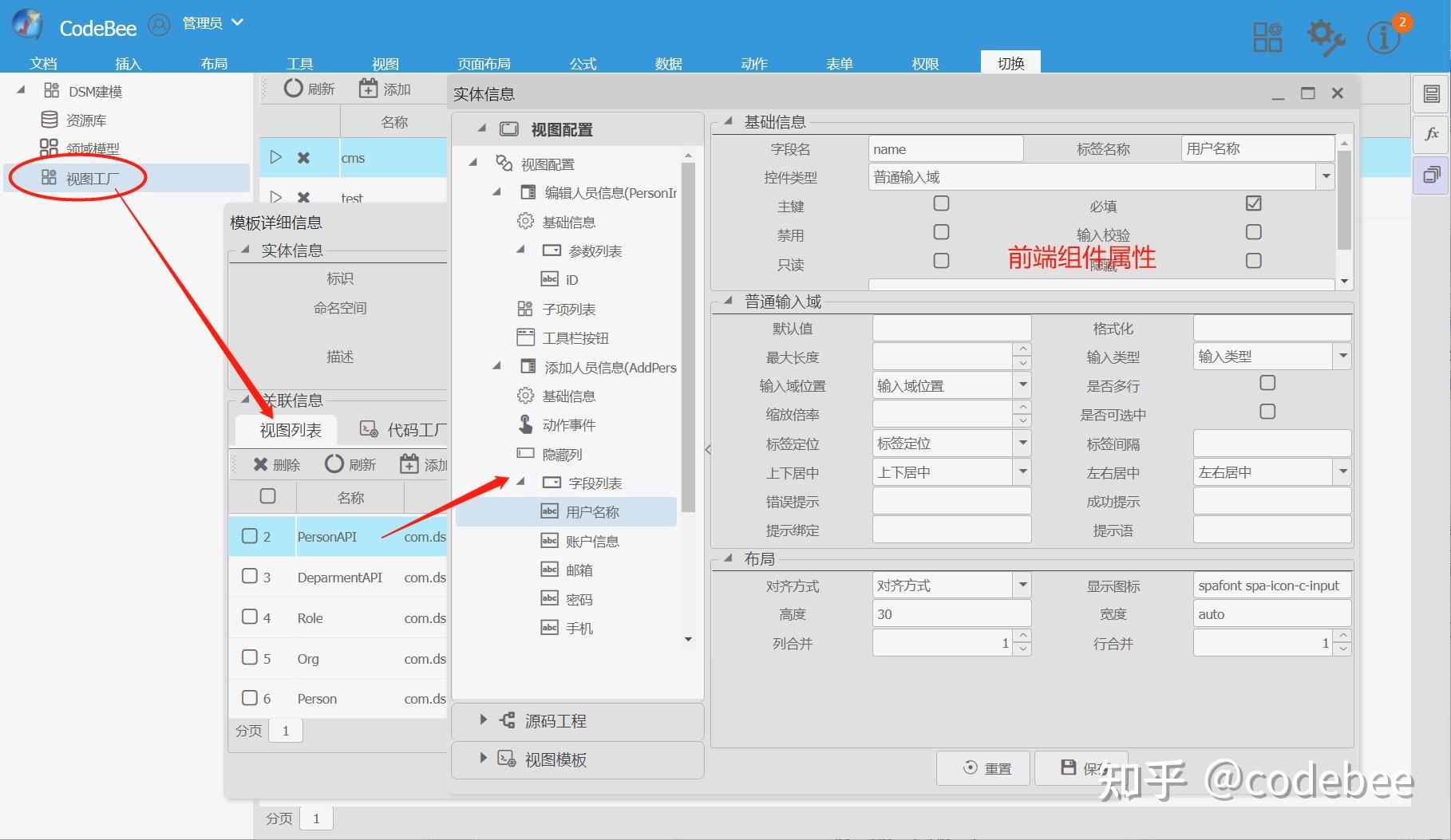Screen dimensions: 1451x840
Task: Check the PersonAPI row checkbox
Action: click(249, 536)
